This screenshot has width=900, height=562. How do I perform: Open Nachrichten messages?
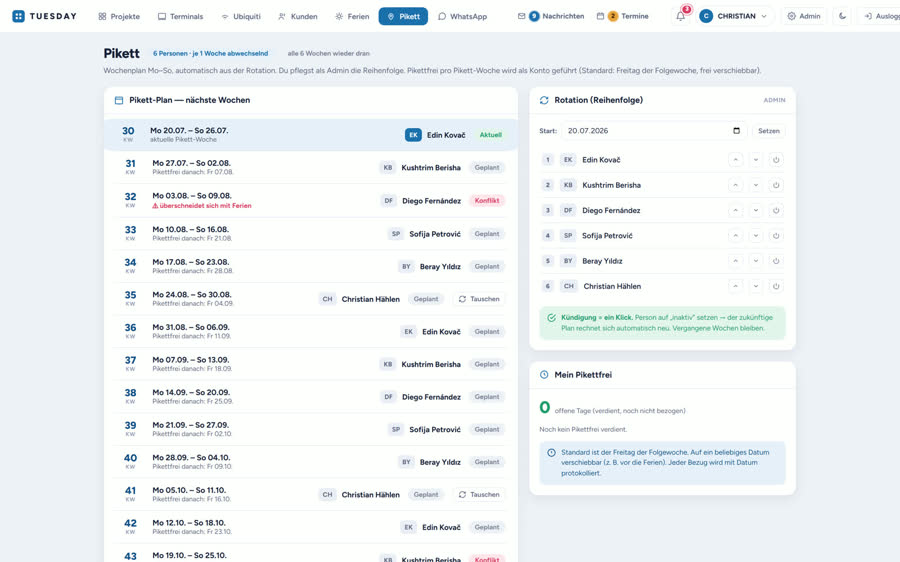(x=551, y=16)
